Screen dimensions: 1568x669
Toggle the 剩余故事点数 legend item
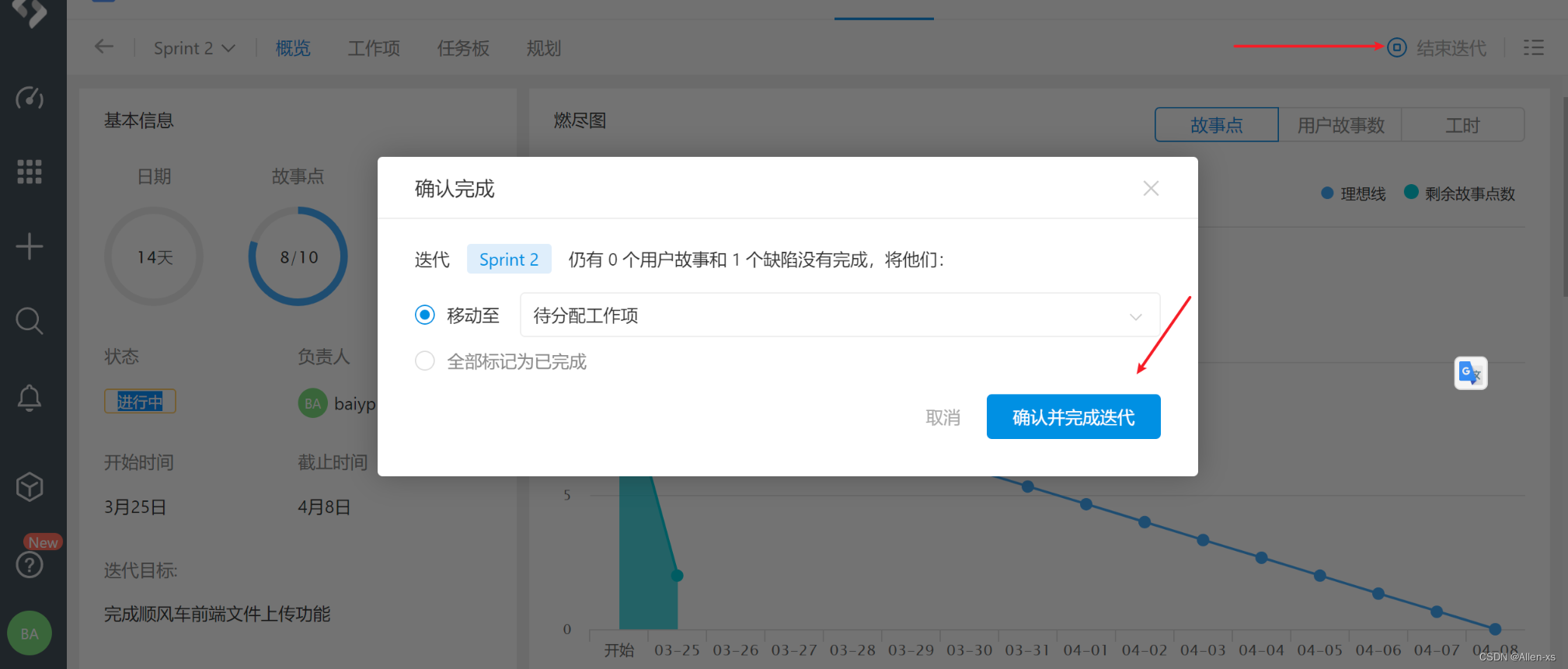point(1460,193)
